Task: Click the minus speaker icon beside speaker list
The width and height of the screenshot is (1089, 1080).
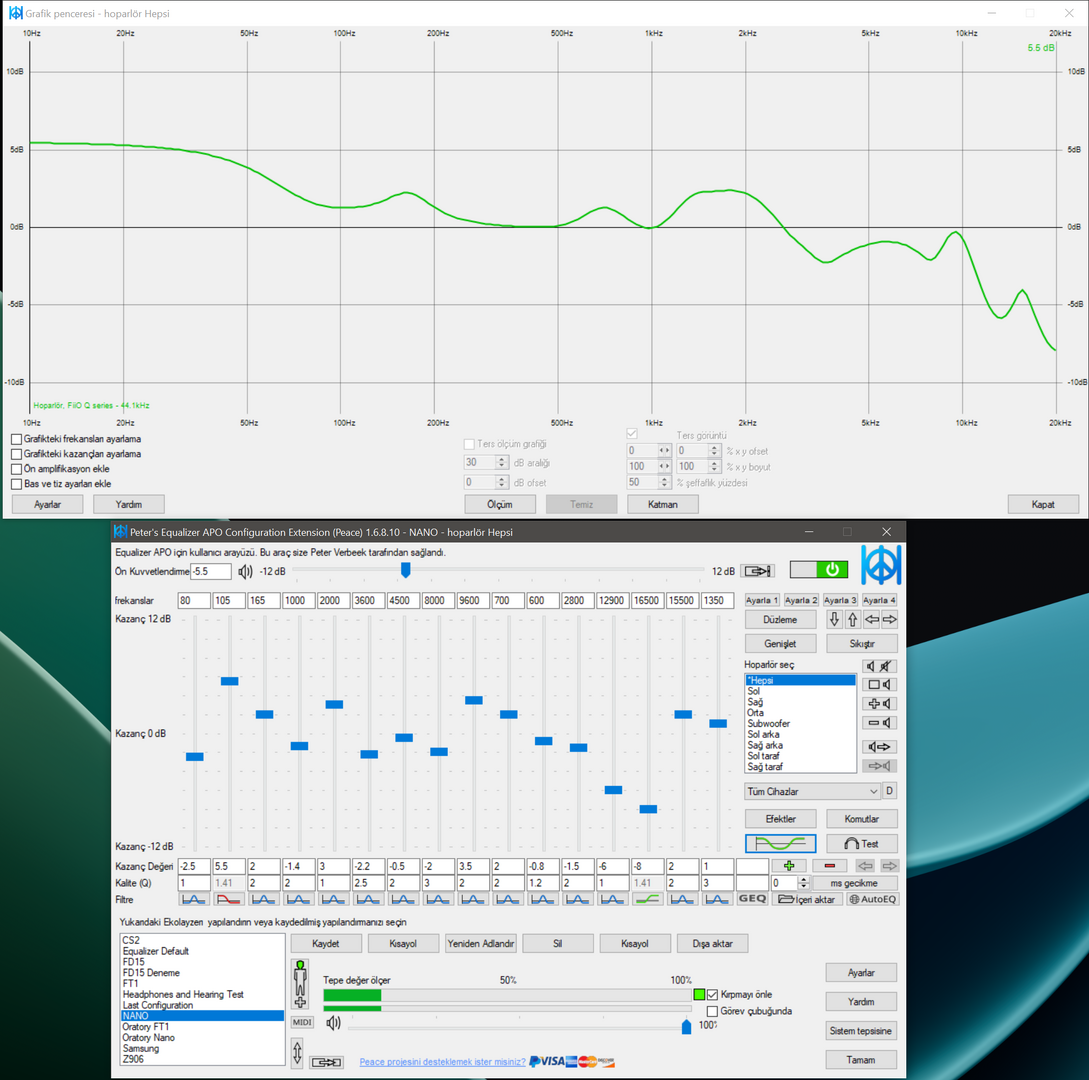Action: pos(879,723)
